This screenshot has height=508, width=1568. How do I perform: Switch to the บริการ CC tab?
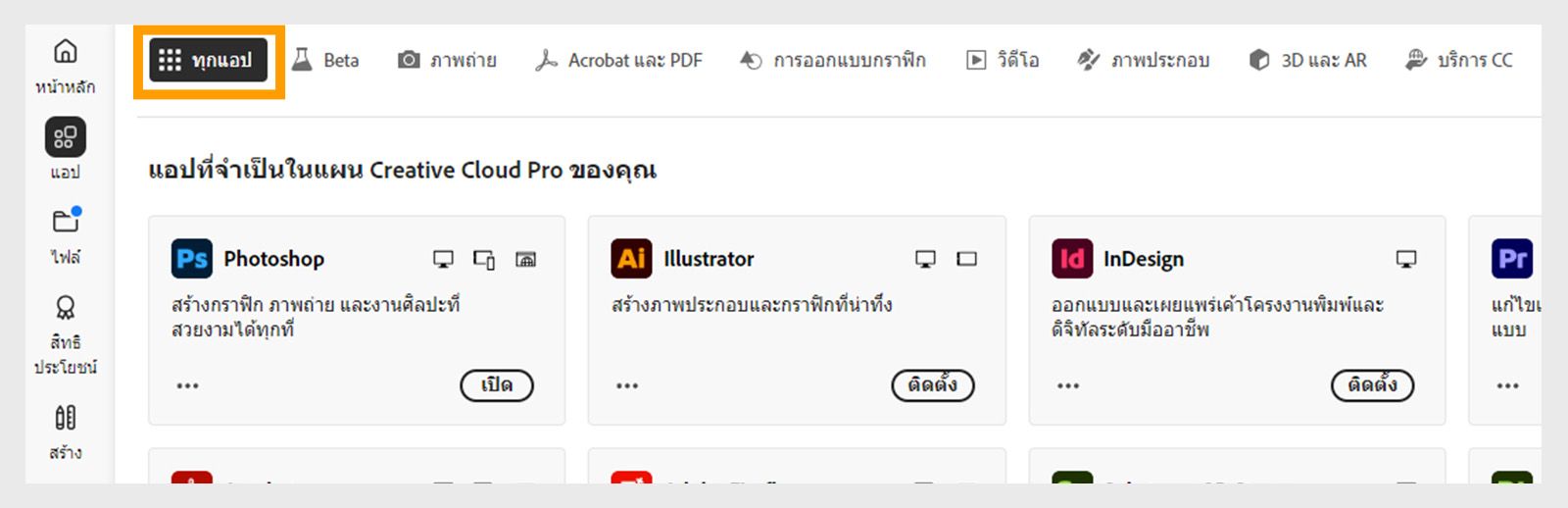[1458, 61]
